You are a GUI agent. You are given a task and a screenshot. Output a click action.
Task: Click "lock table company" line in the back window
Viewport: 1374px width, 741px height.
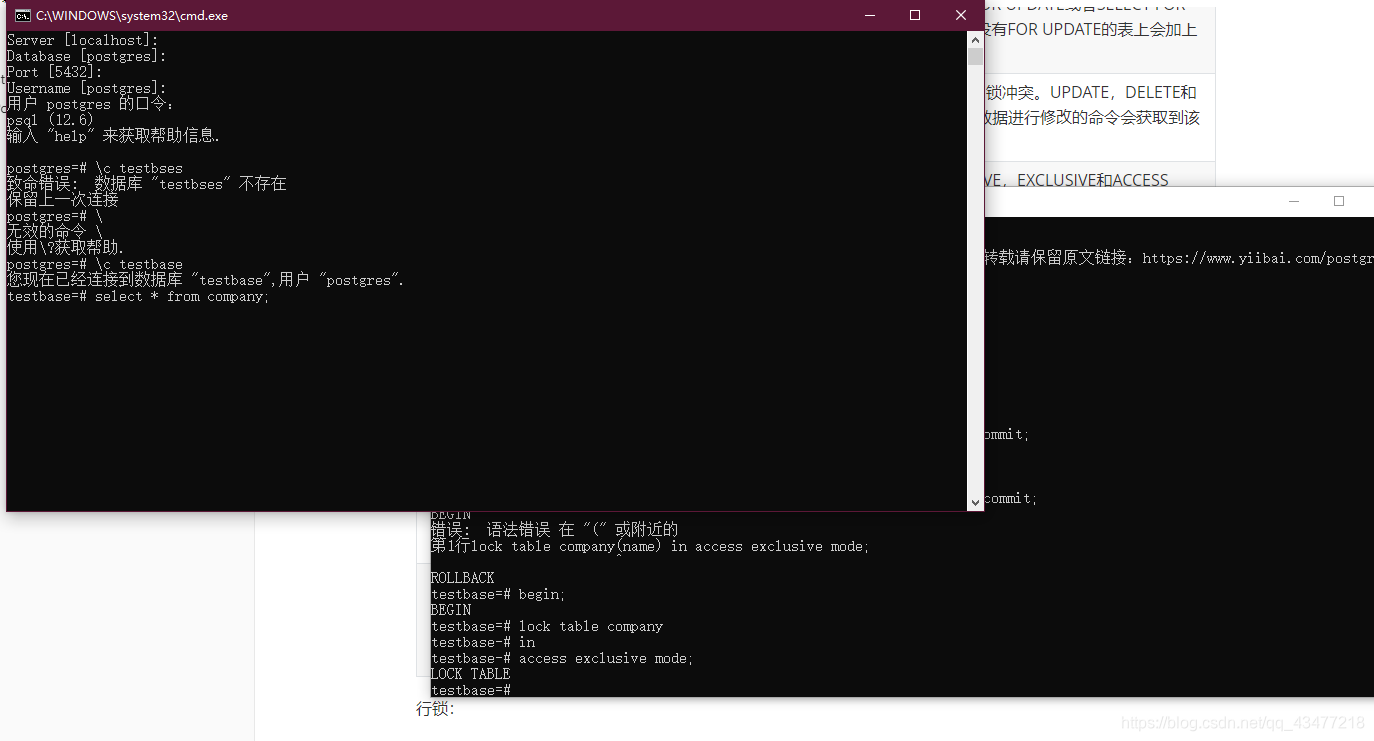[x=547, y=626]
